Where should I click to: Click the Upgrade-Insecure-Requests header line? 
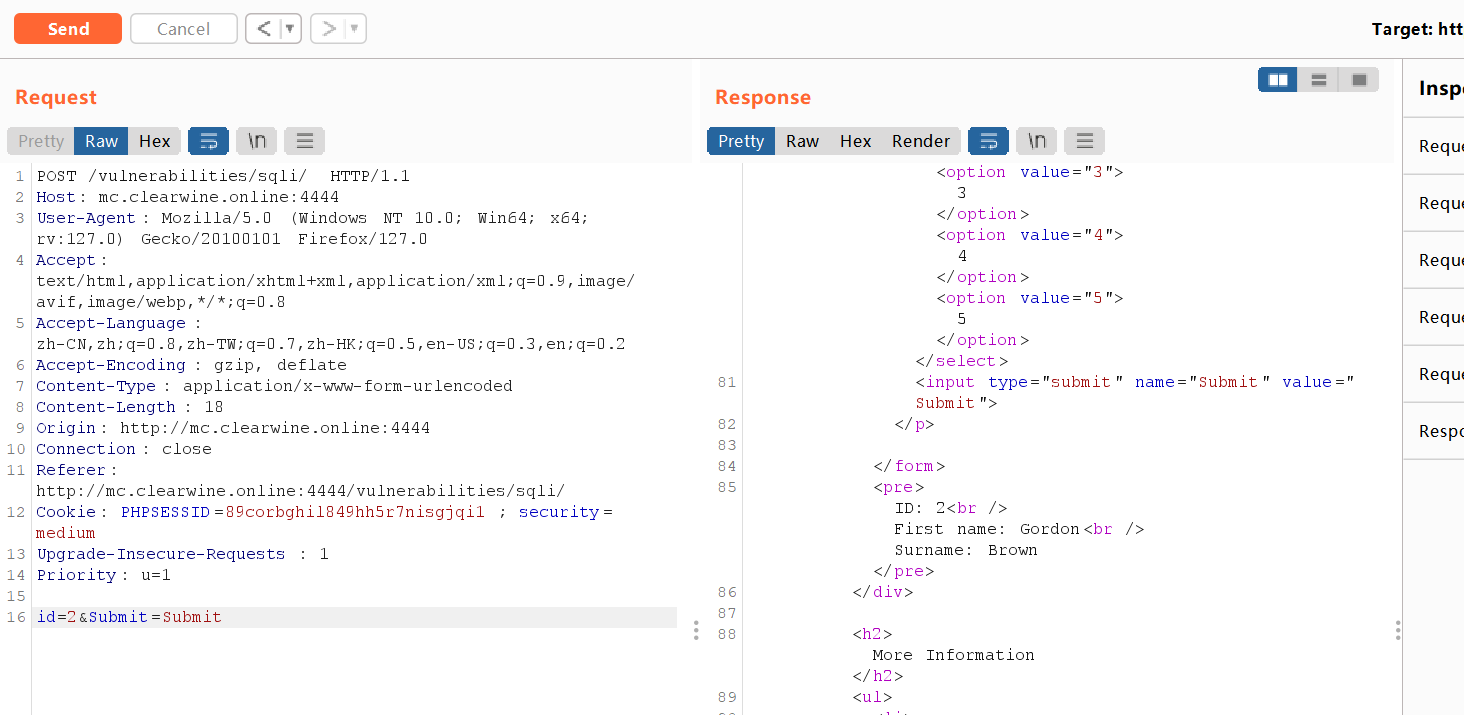[x=182, y=554]
